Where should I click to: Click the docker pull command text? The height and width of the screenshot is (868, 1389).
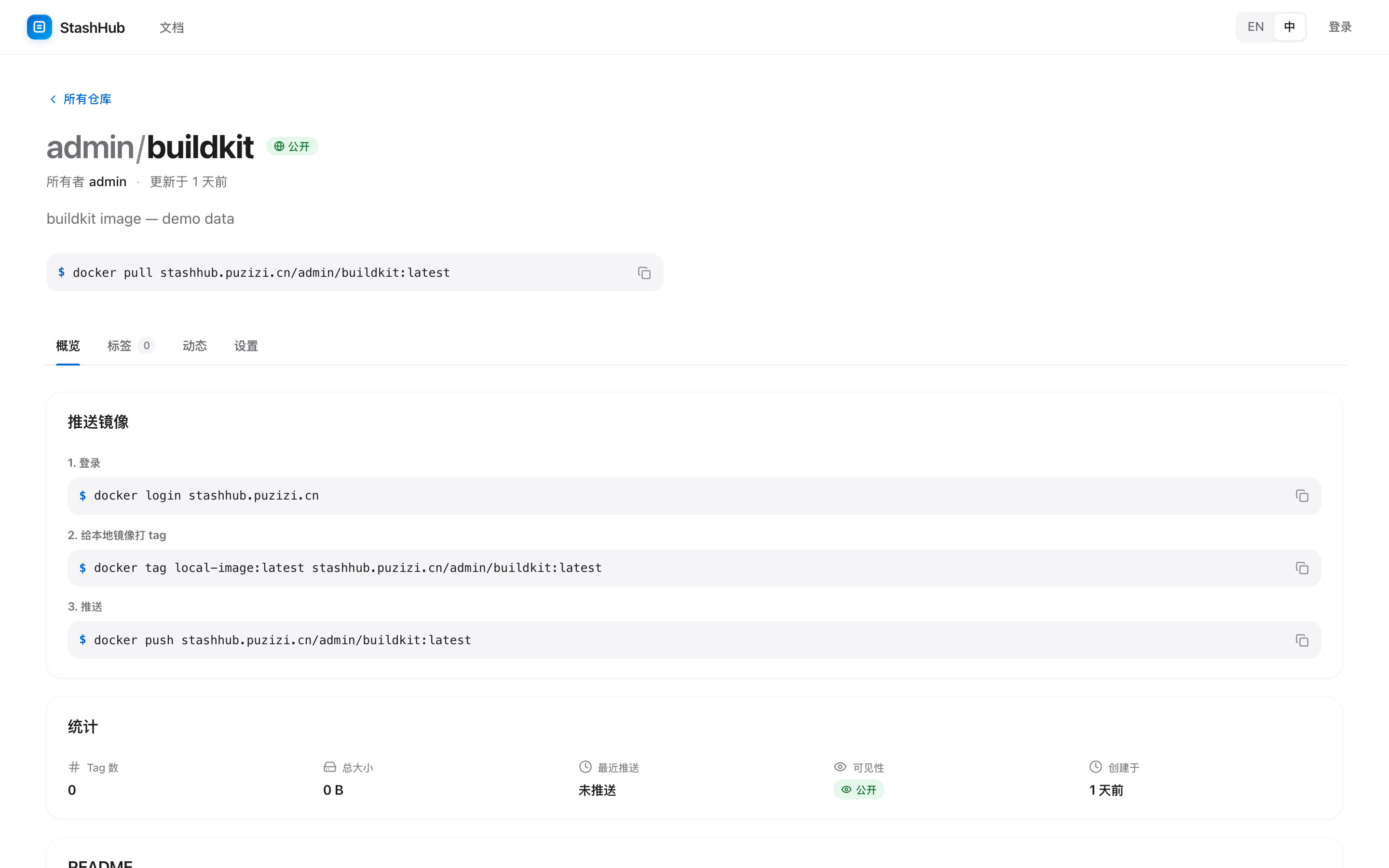[261, 272]
